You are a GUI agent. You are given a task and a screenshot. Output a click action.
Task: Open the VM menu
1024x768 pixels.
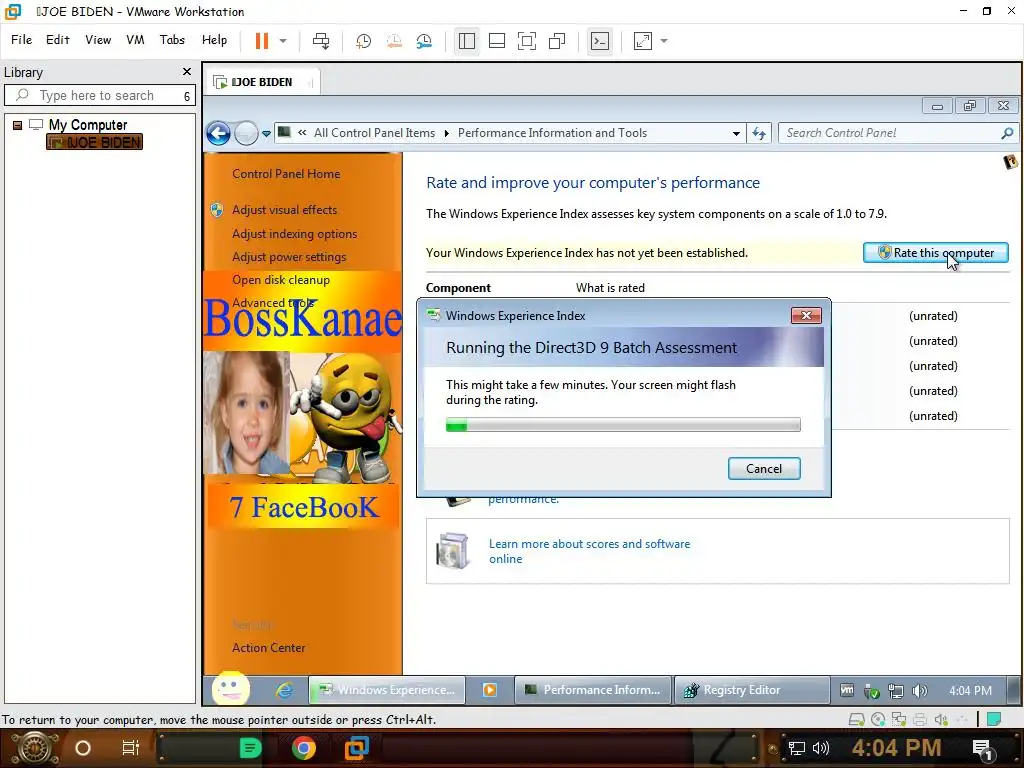[x=135, y=40]
